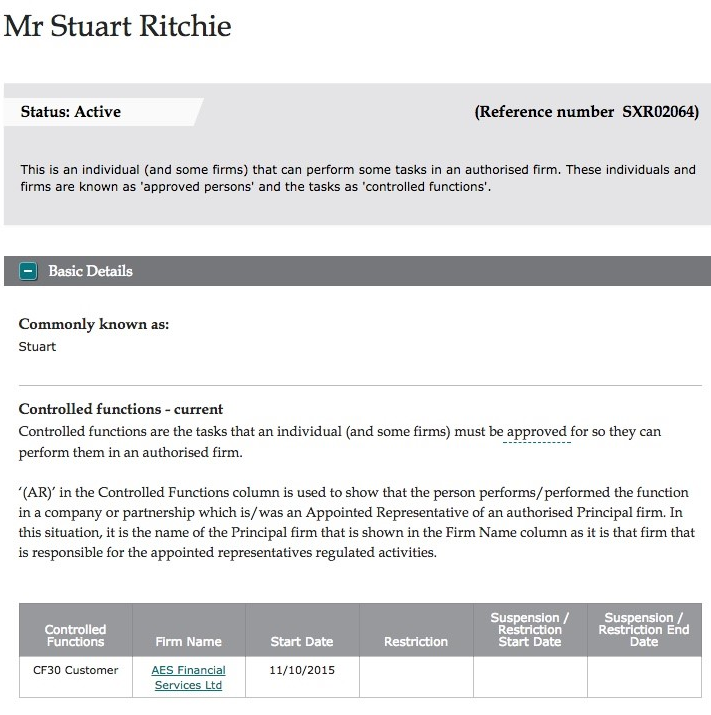
Task: Click the Reference number SXR02064 text
Action: (x=587, y=112)
